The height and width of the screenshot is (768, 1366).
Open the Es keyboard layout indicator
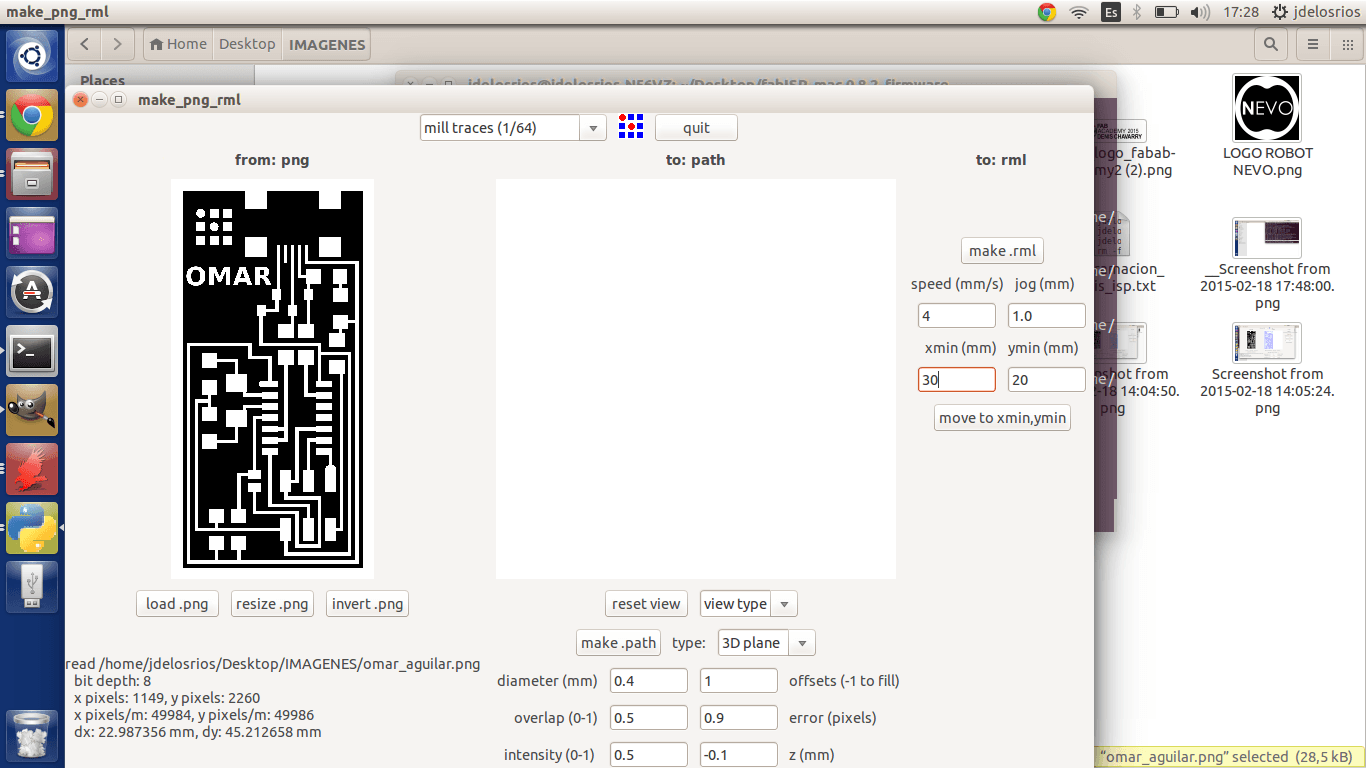(x=1111, y=12)
